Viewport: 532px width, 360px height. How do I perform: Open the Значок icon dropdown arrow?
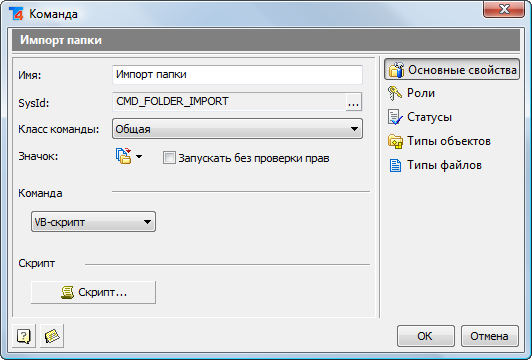139,156
